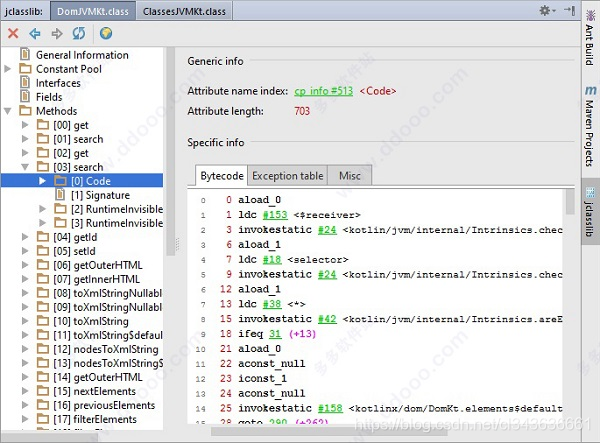Expand the [2] RuntimeInvisible attribute
The height and width of the screenshot is (443, 600).
[42, 209]
